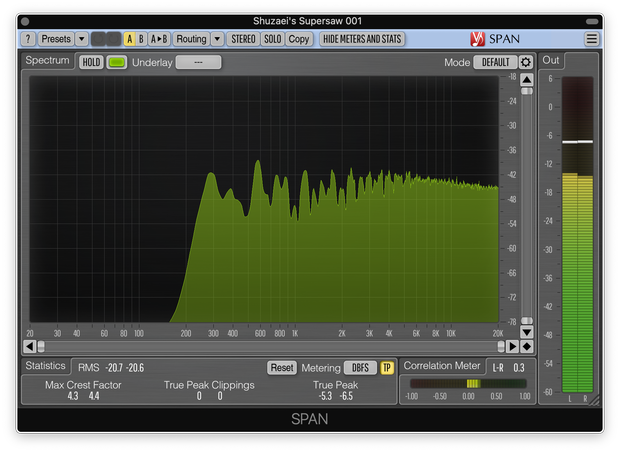Image resolution: width=620 pixels, height=452 pixels.
Task: Open the help question mark button
Action: pos(28,39)
